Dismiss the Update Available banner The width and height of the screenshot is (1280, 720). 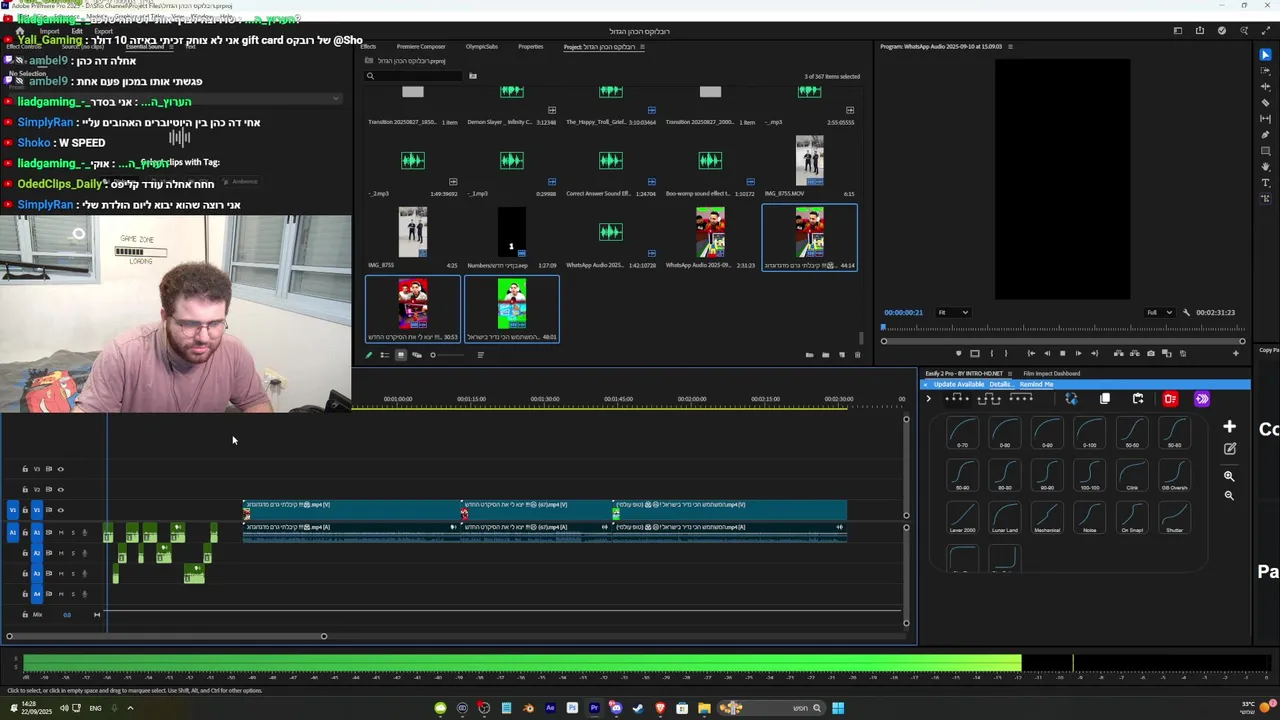pyautogui.click(x=925, y=384)
